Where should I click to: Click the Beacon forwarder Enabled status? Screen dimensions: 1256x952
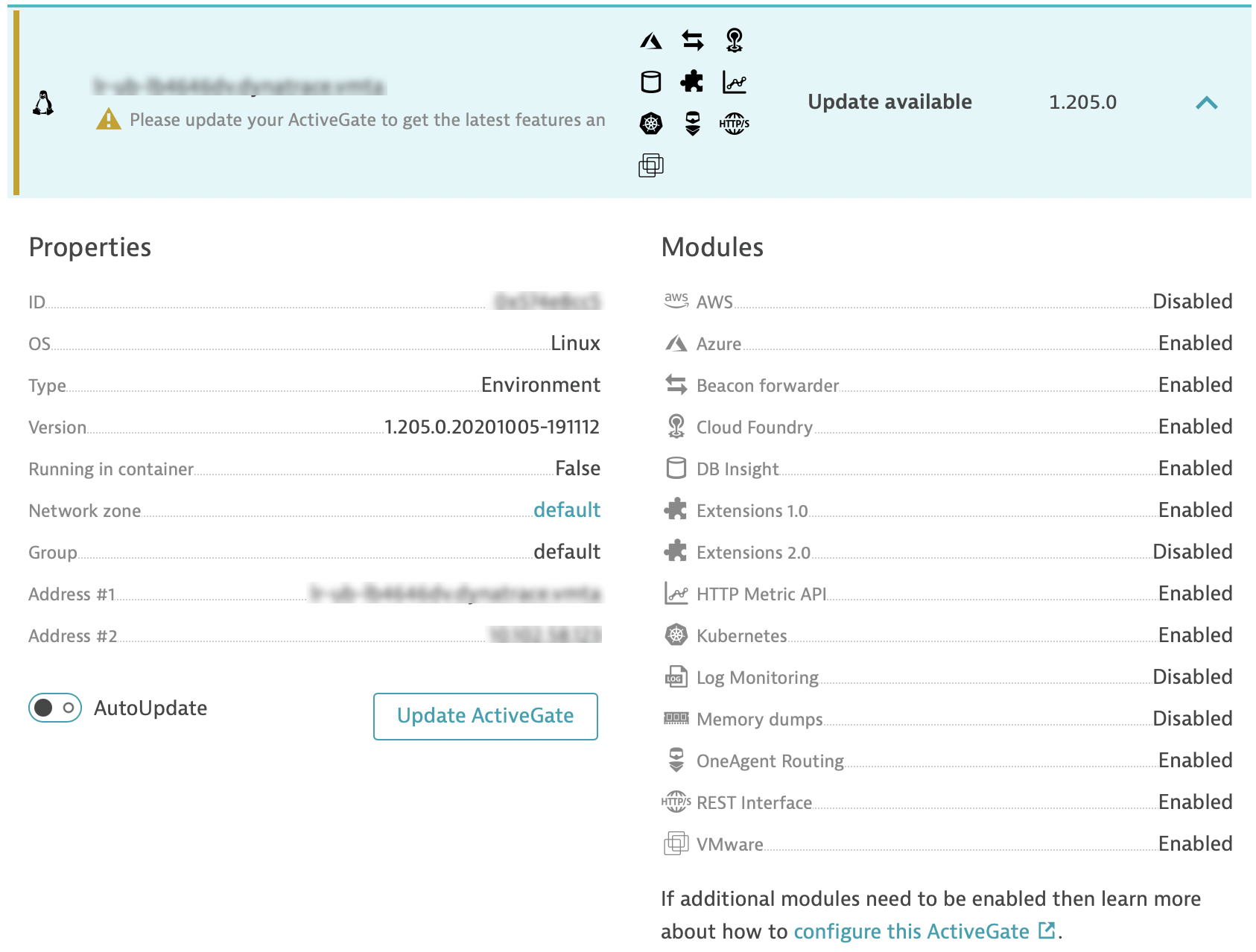1196,385
